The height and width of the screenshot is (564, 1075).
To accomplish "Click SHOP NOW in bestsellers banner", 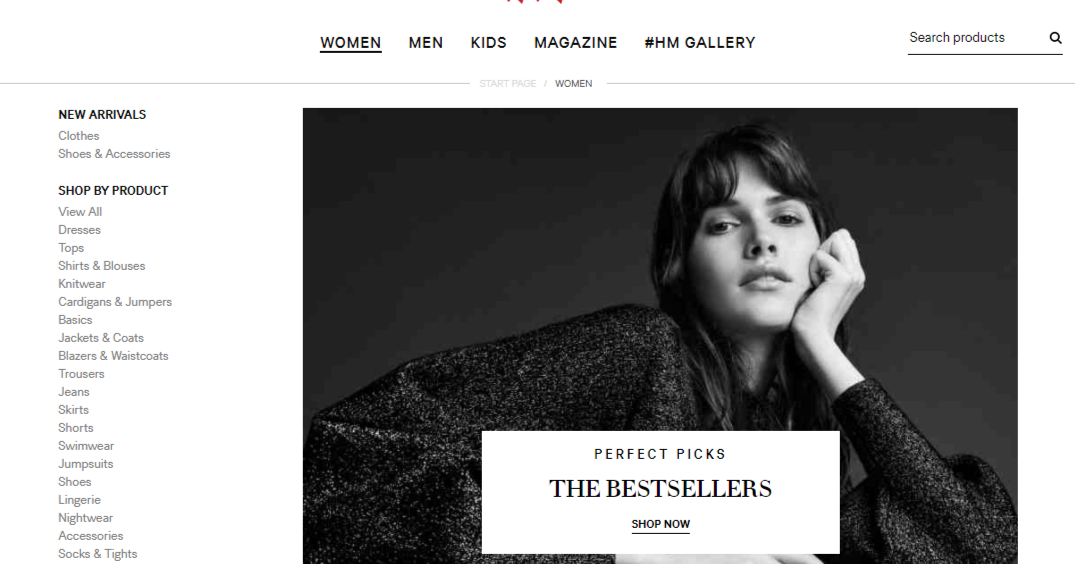I will (660, 524).
